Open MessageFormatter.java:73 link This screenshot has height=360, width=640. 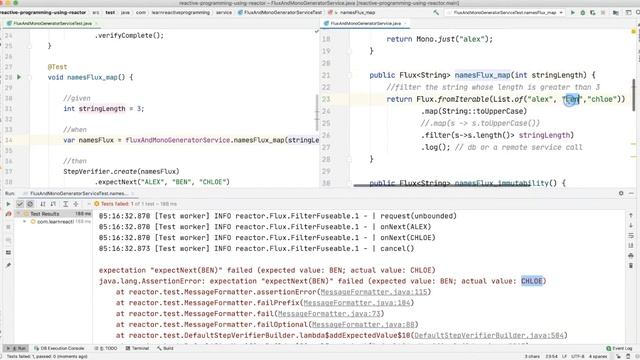(x=329, y=313)
